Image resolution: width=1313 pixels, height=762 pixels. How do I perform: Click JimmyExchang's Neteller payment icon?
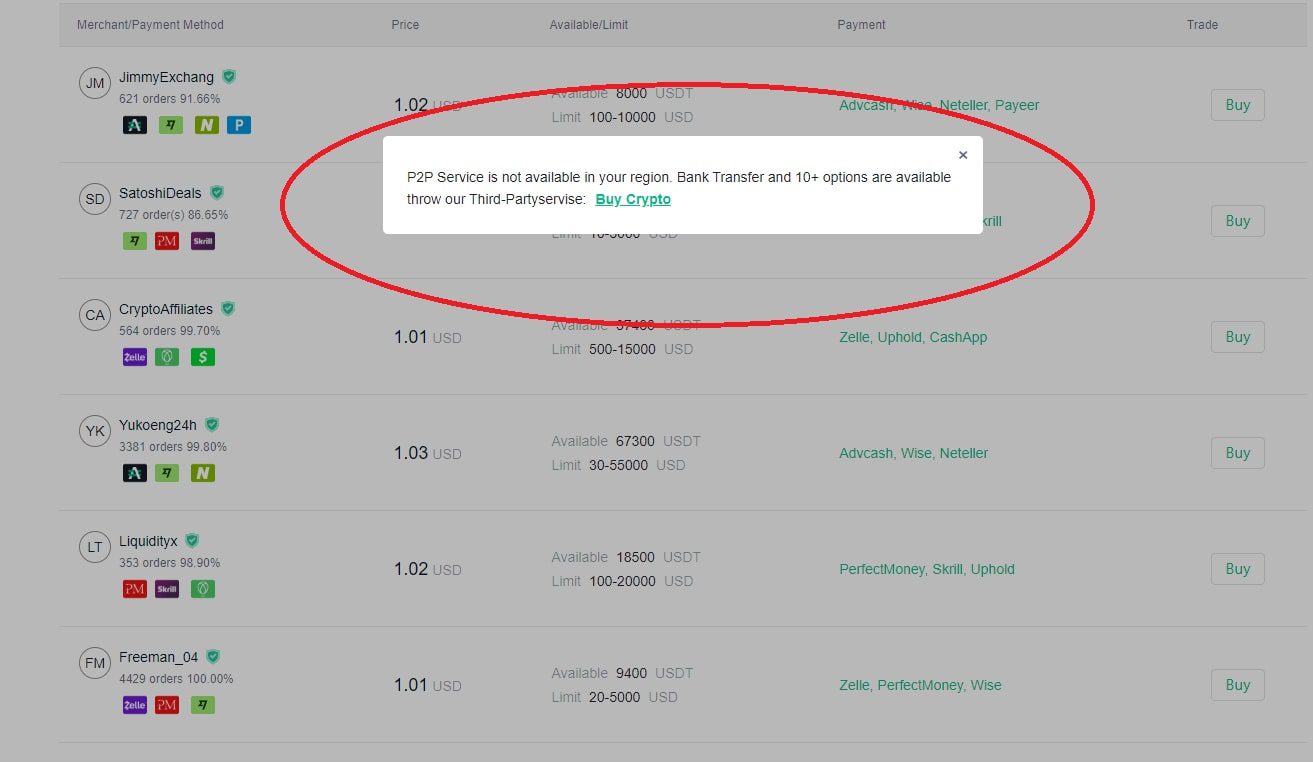[x=207, y=125]
